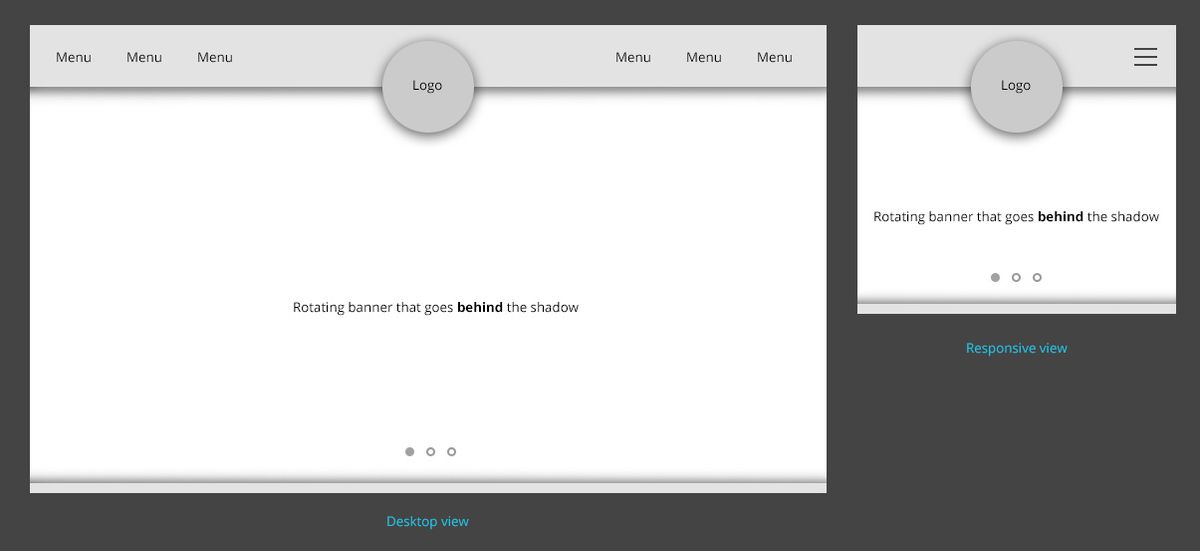Select the third slide dot in responsive banner
Image resolution: width=1200 pixels, height=551 pixels.
1037,277
